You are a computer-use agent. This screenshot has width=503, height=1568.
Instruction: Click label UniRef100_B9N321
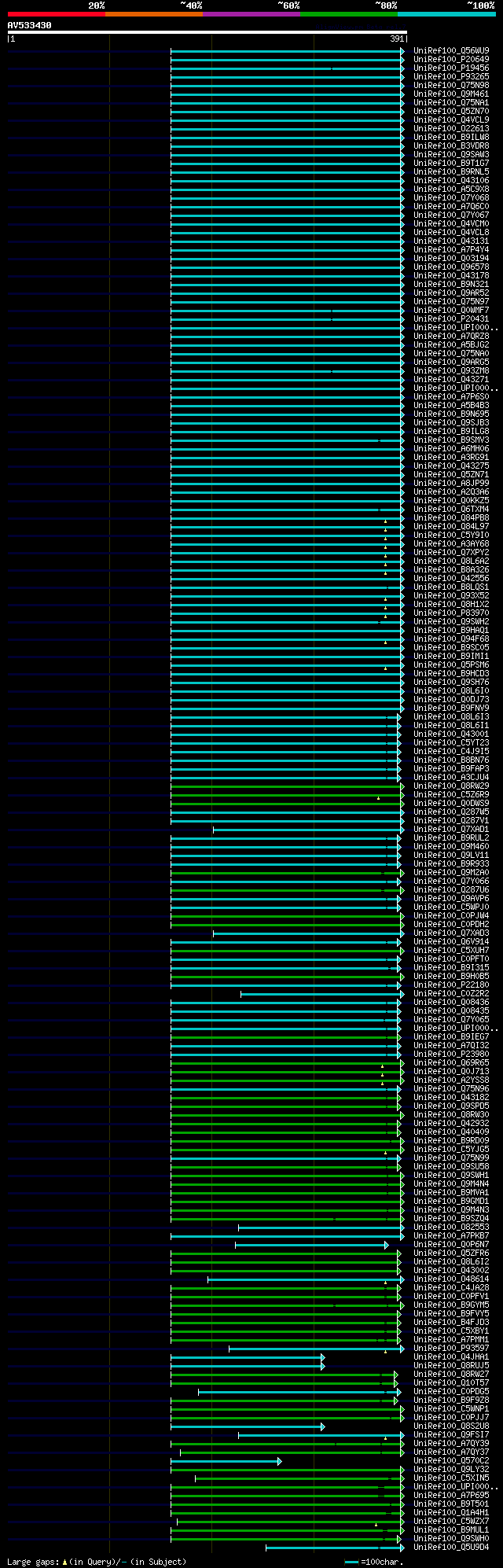(x=451, y=284)
